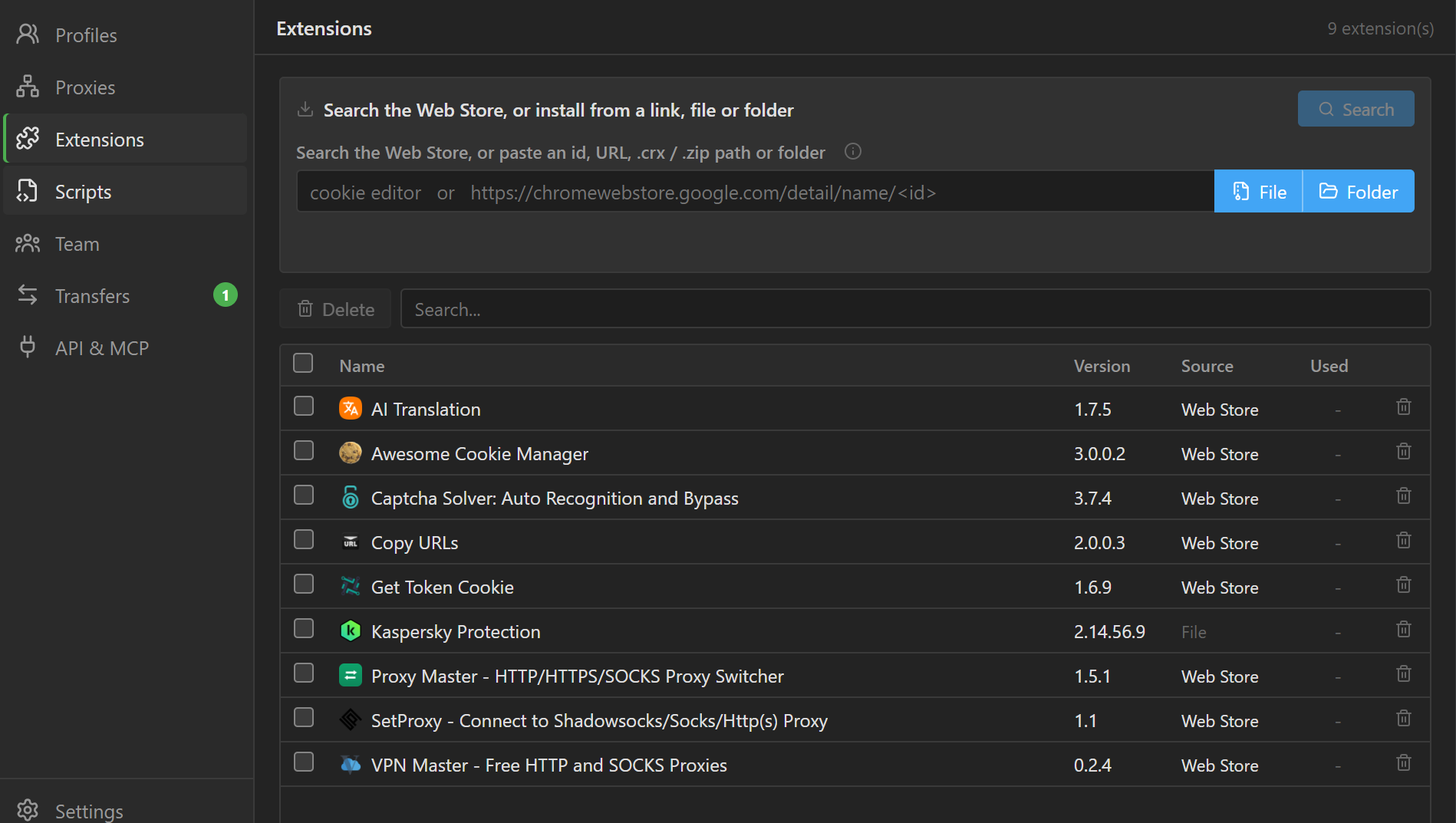Sort by the Version column header
The image size is (1456, 823).
[x=1102, y=366]
